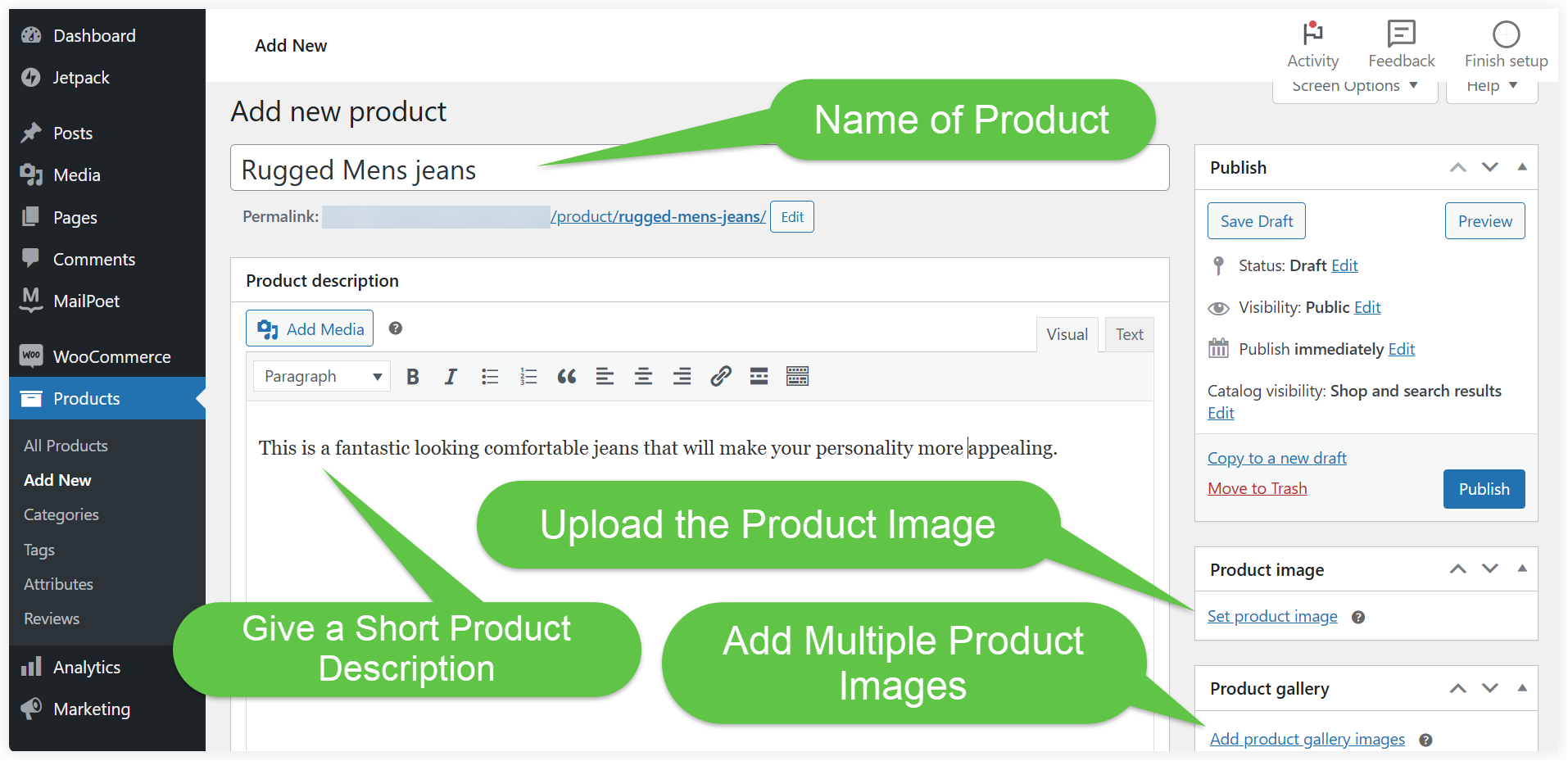The image size is (1568, 761).
Task: Toggle the editor toolbar (kitchen sink)
Action: pyautogui.click(x=798, y=377)
